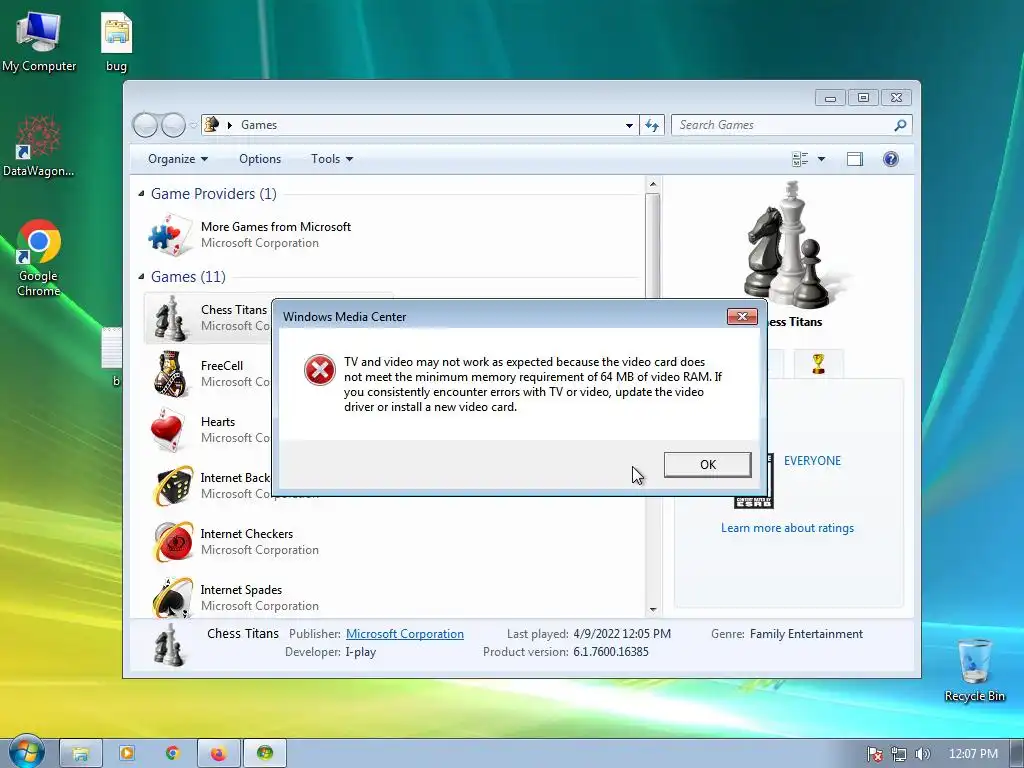This screenshot has height=768, width=1024.
Task: Click the Action Center flag tray icon
Action: coord(874,754)
